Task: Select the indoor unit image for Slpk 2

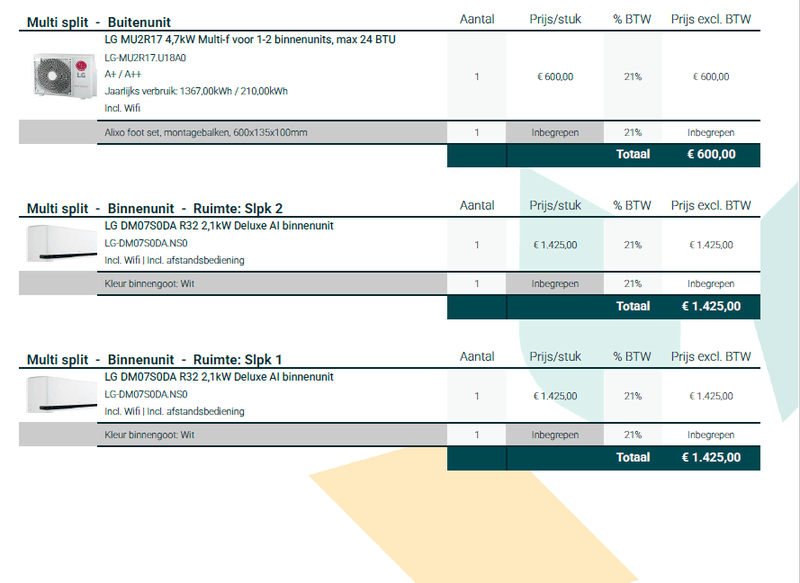Action: pyautogui.click(x=61, y=243)
